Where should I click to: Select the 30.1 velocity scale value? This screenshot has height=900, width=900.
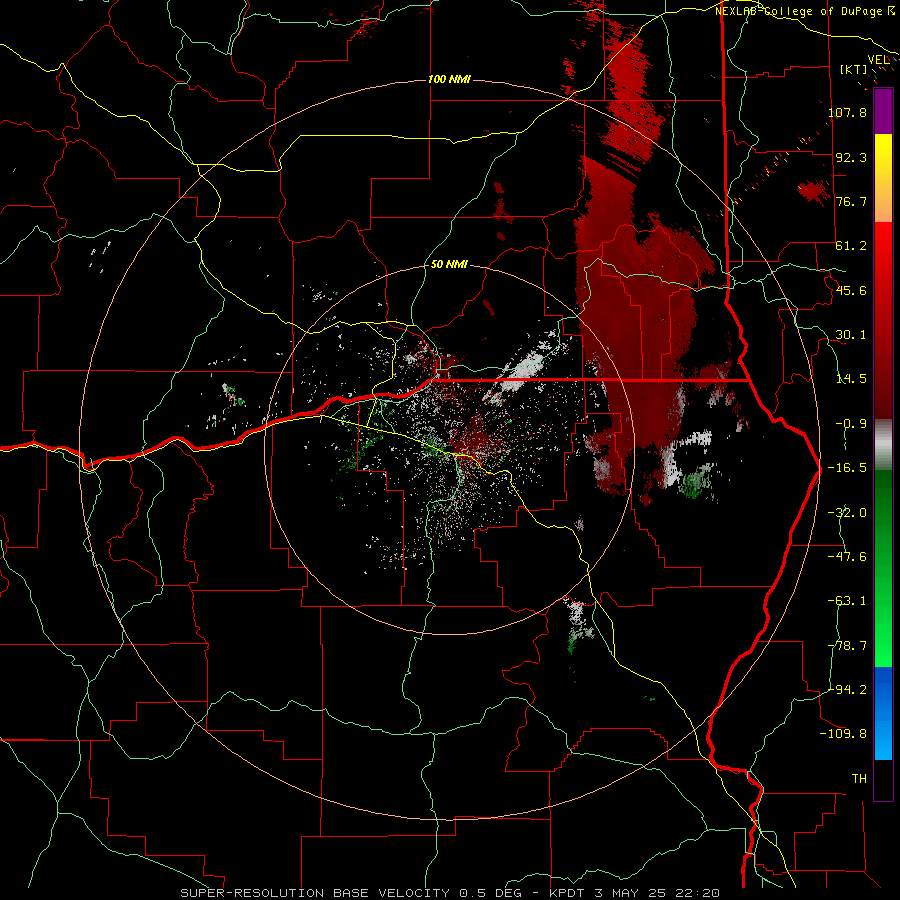point(851,335)
